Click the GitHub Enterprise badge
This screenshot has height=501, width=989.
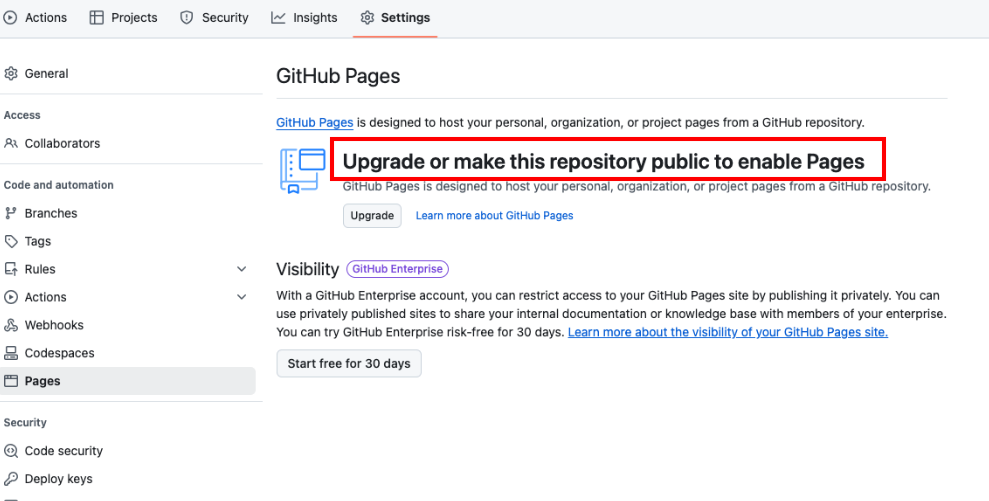397,269
